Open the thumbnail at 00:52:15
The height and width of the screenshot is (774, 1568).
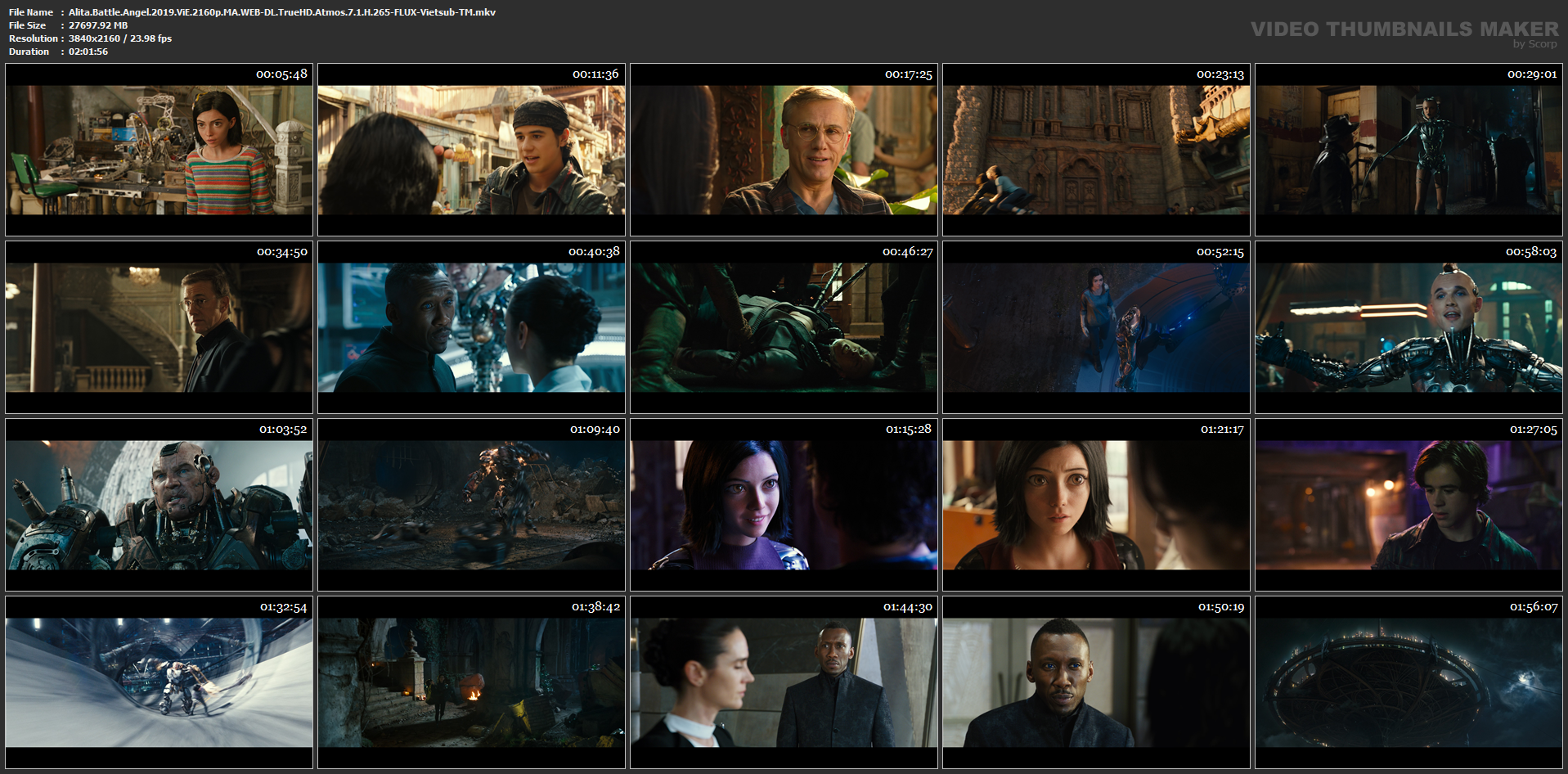(1096, 327)
